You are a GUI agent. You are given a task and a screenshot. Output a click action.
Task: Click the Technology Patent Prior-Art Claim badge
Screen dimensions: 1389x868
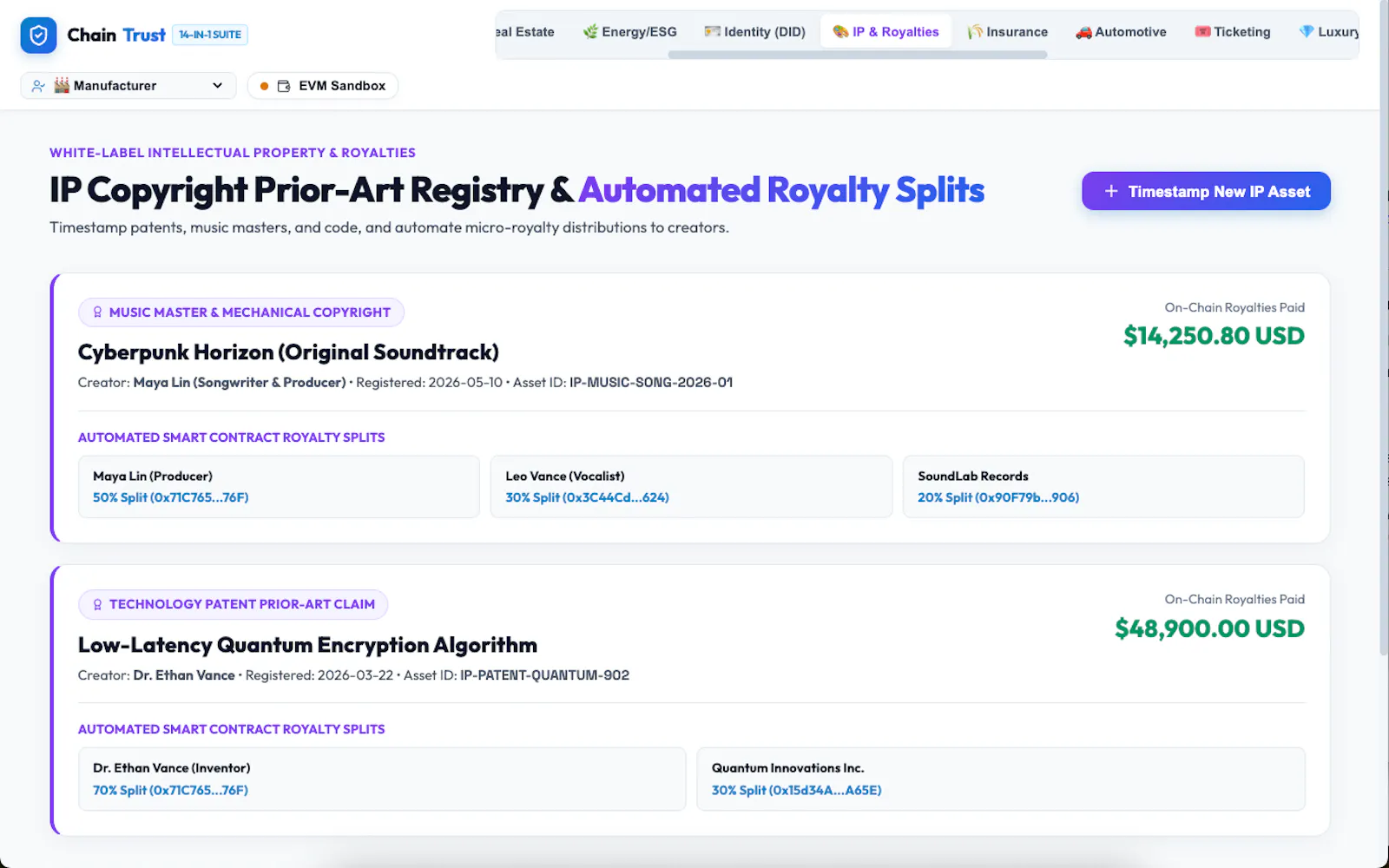point(234,605)
